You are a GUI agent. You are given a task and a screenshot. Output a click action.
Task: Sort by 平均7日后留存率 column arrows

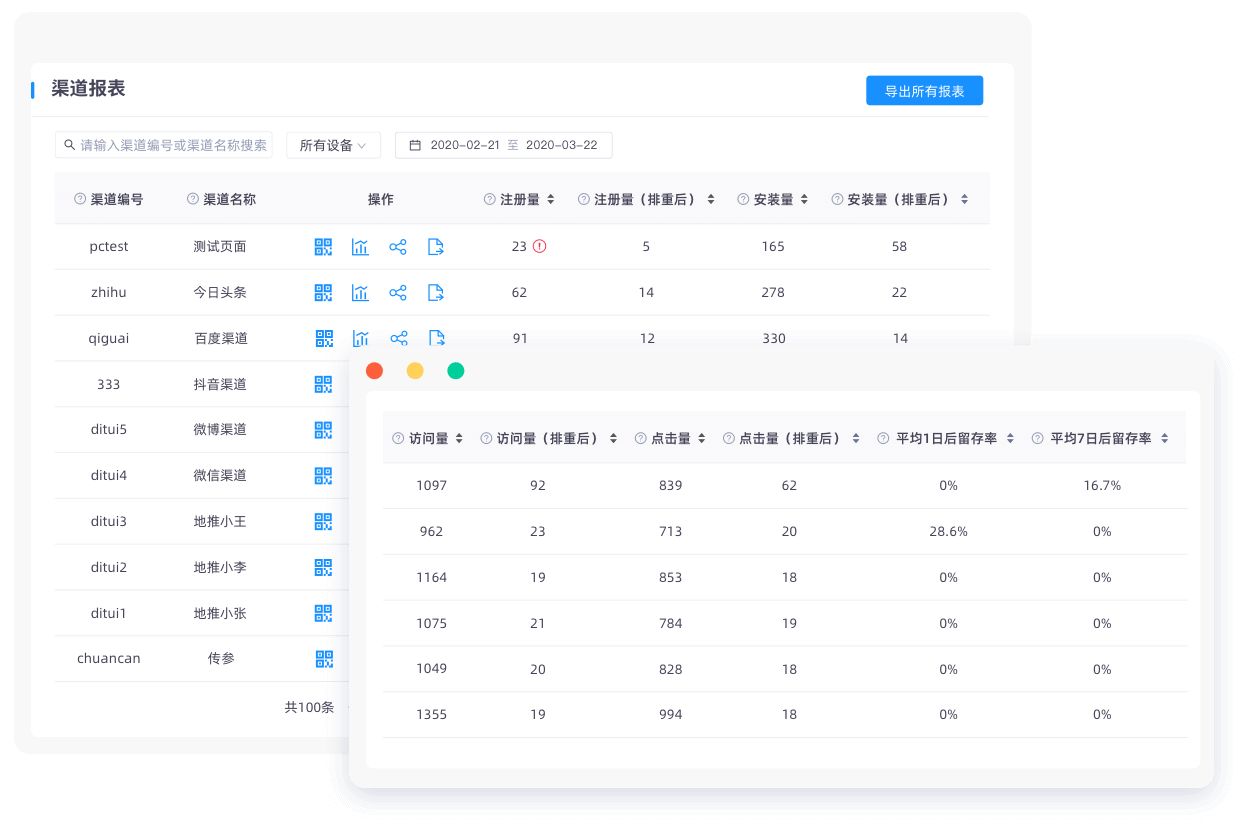coord(1165,438)
